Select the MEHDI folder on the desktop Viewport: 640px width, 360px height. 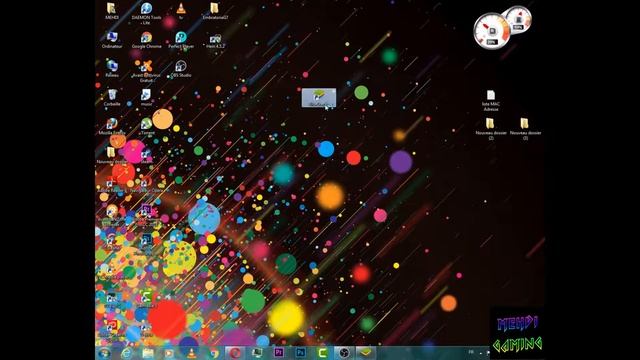pos(111,11)
